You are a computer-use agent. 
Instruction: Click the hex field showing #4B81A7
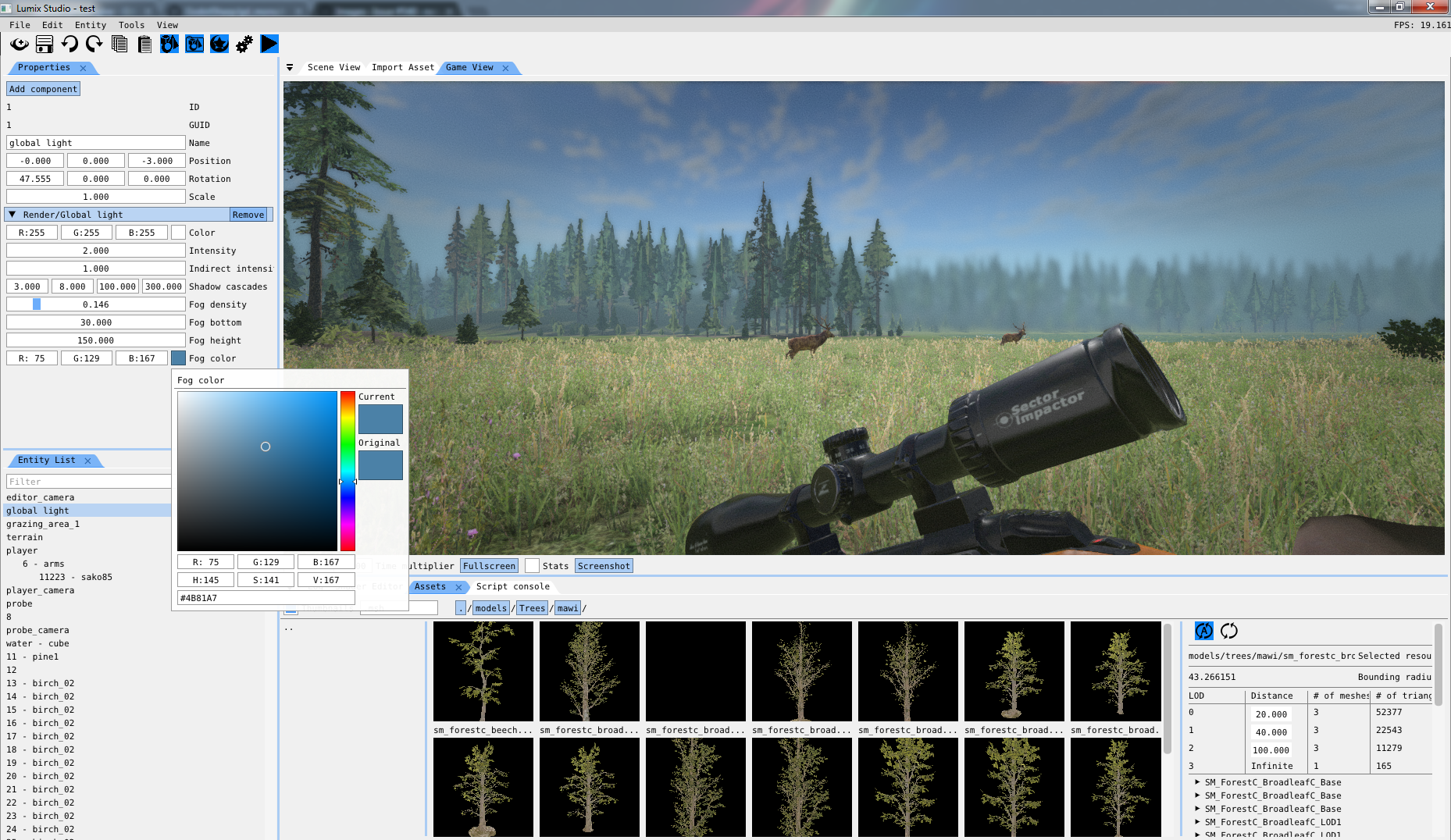tap(266, 598)
